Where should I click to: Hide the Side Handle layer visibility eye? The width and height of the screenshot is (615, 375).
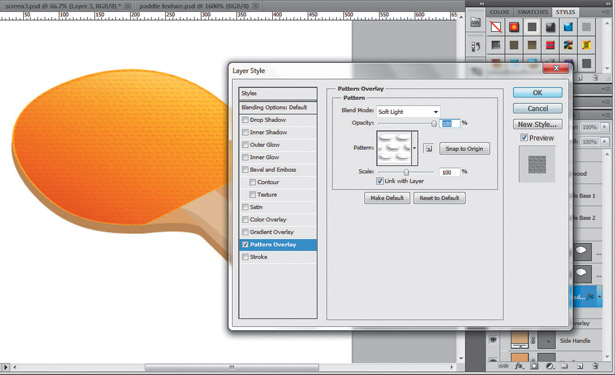493,340
